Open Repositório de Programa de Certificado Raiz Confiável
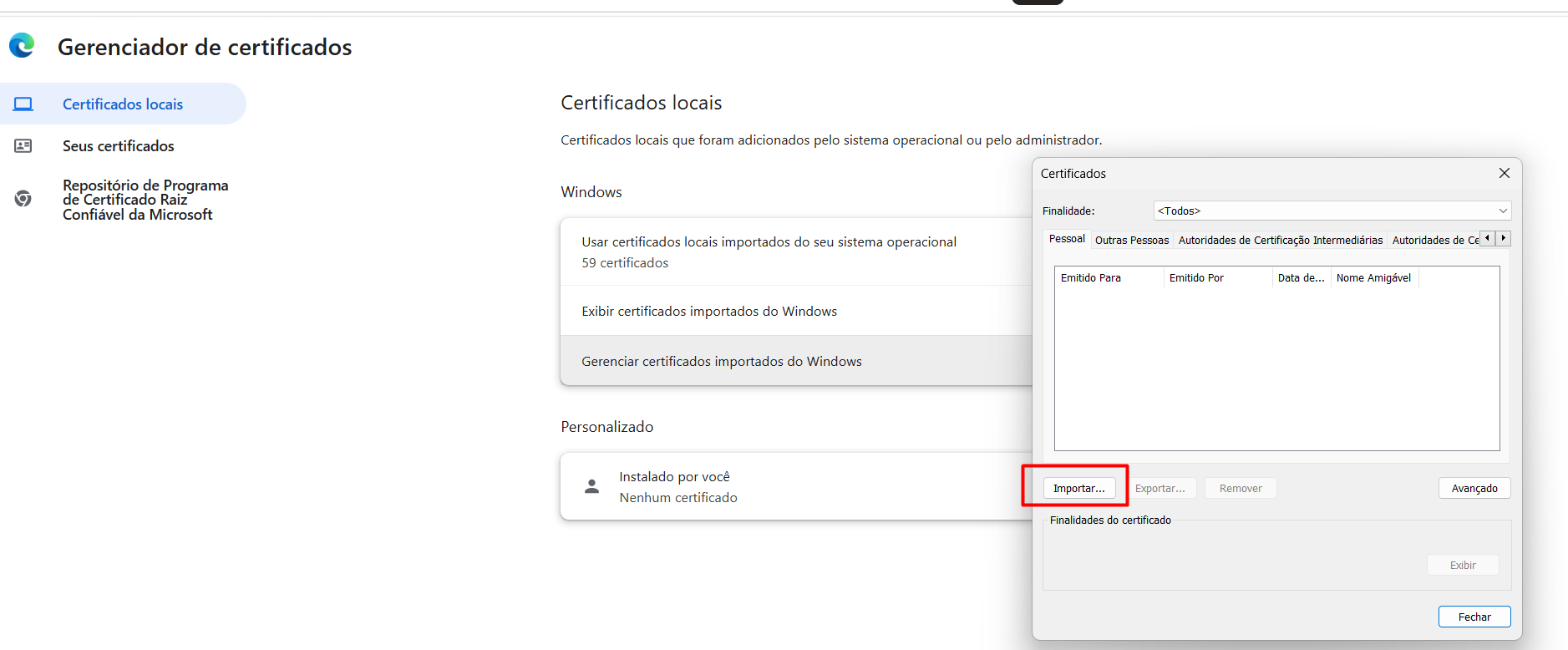The height and width of the screenshot is (650, 1568). [x=145, y=200]
